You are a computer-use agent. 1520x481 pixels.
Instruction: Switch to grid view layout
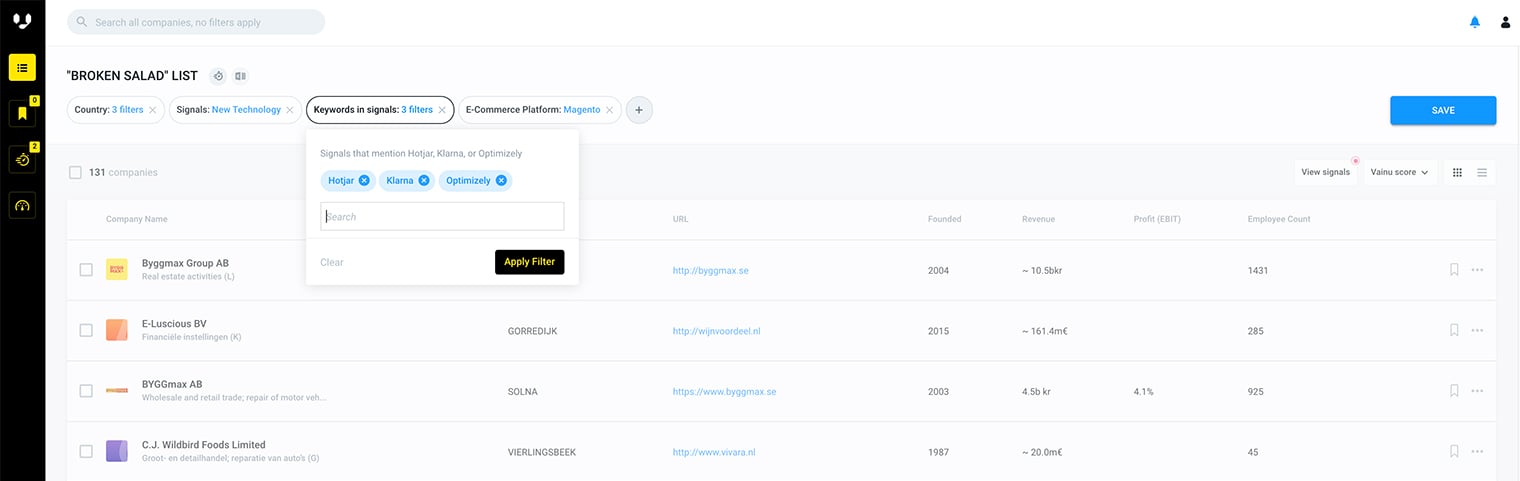1457,172
